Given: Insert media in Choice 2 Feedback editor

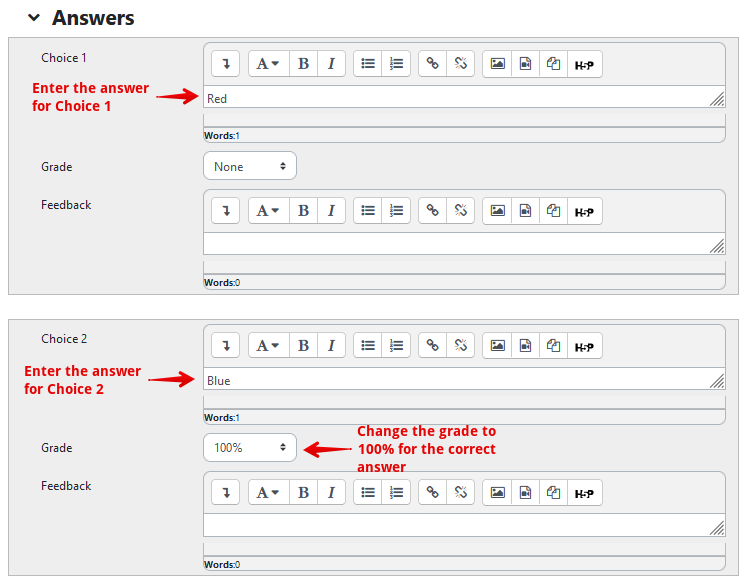Looking at the screenshot, I should point(525,493).
